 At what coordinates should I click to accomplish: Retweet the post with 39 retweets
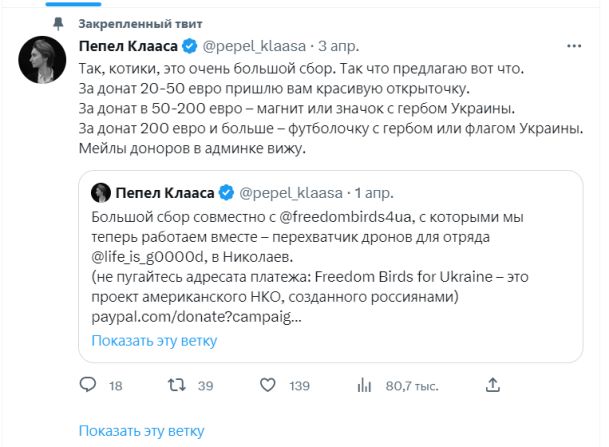click(175, 385)
